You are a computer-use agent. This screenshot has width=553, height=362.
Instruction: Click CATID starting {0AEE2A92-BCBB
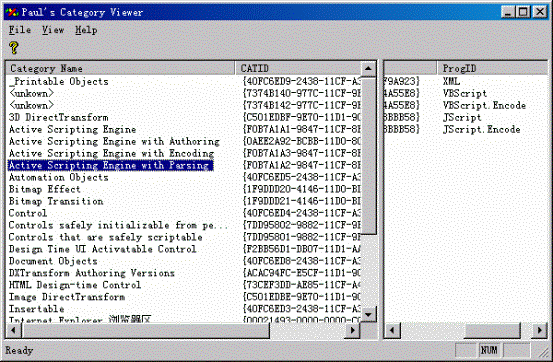click(x=302, y=141)
